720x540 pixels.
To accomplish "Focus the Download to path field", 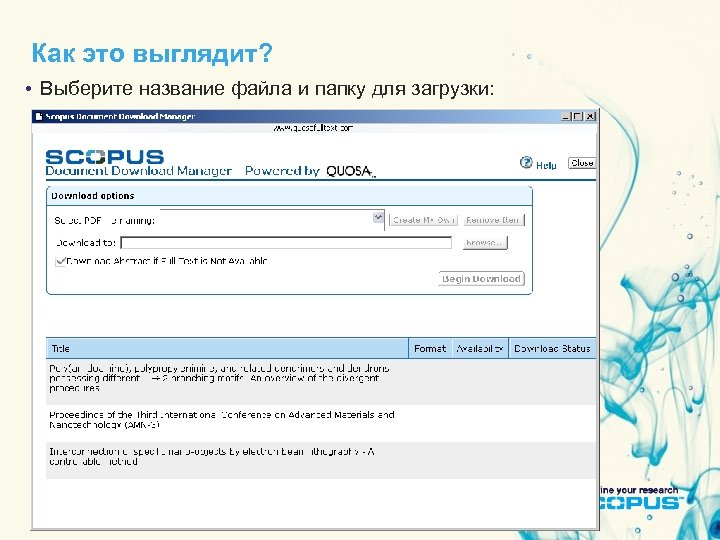I will [286, 242].
